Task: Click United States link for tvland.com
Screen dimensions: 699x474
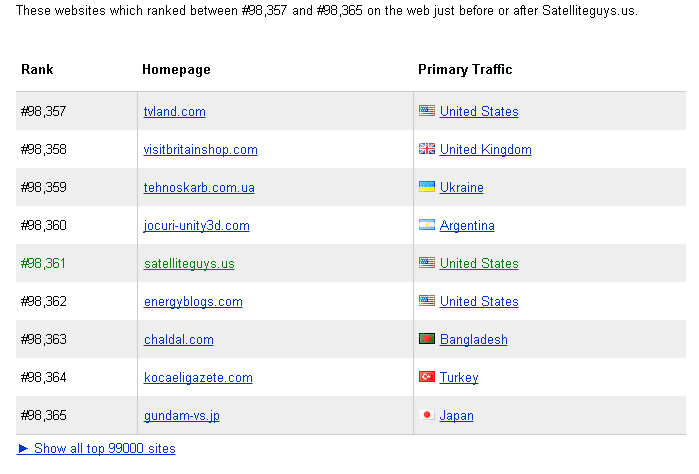Action: (x=479, y=111)
